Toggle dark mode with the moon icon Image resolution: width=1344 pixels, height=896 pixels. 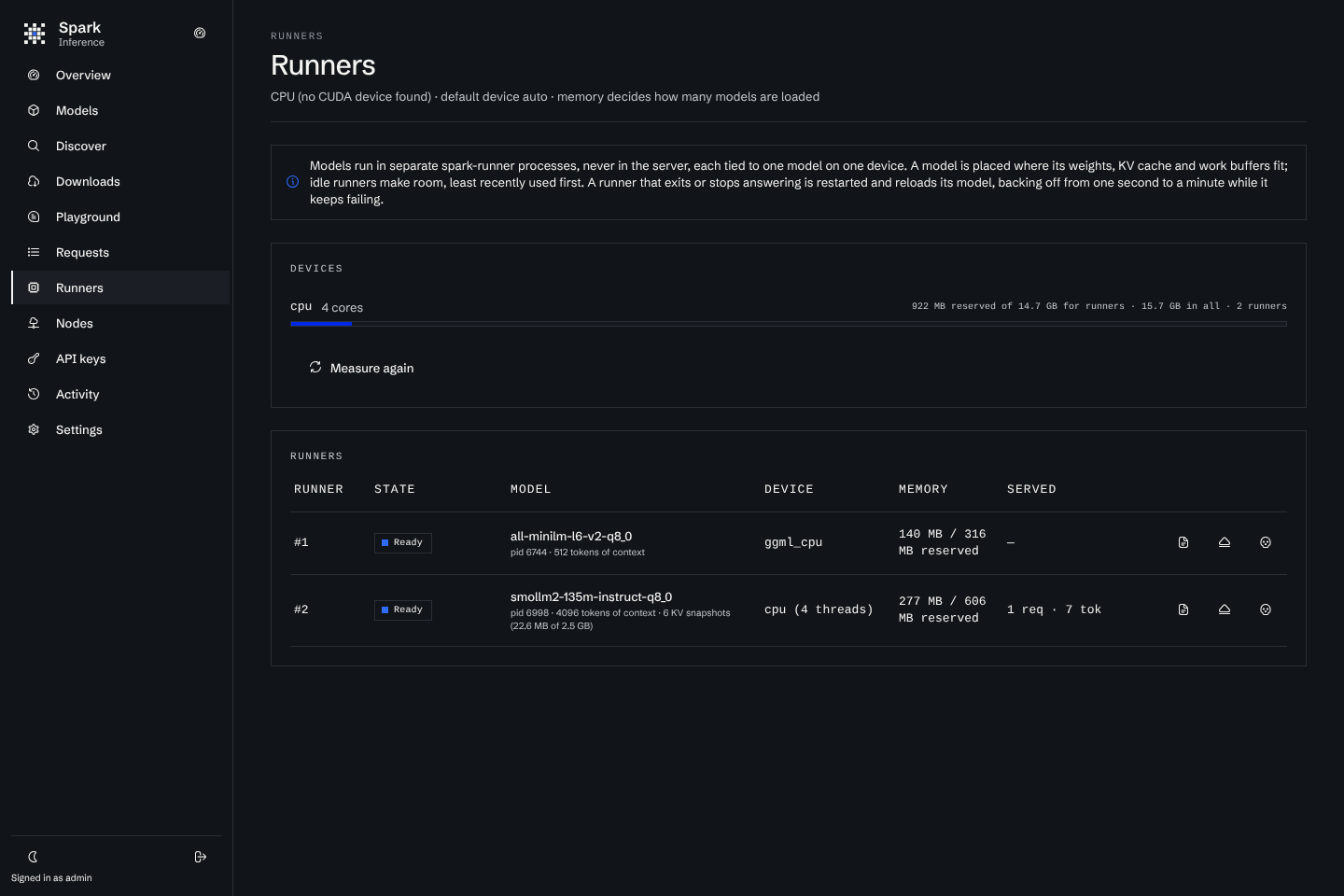33,857
